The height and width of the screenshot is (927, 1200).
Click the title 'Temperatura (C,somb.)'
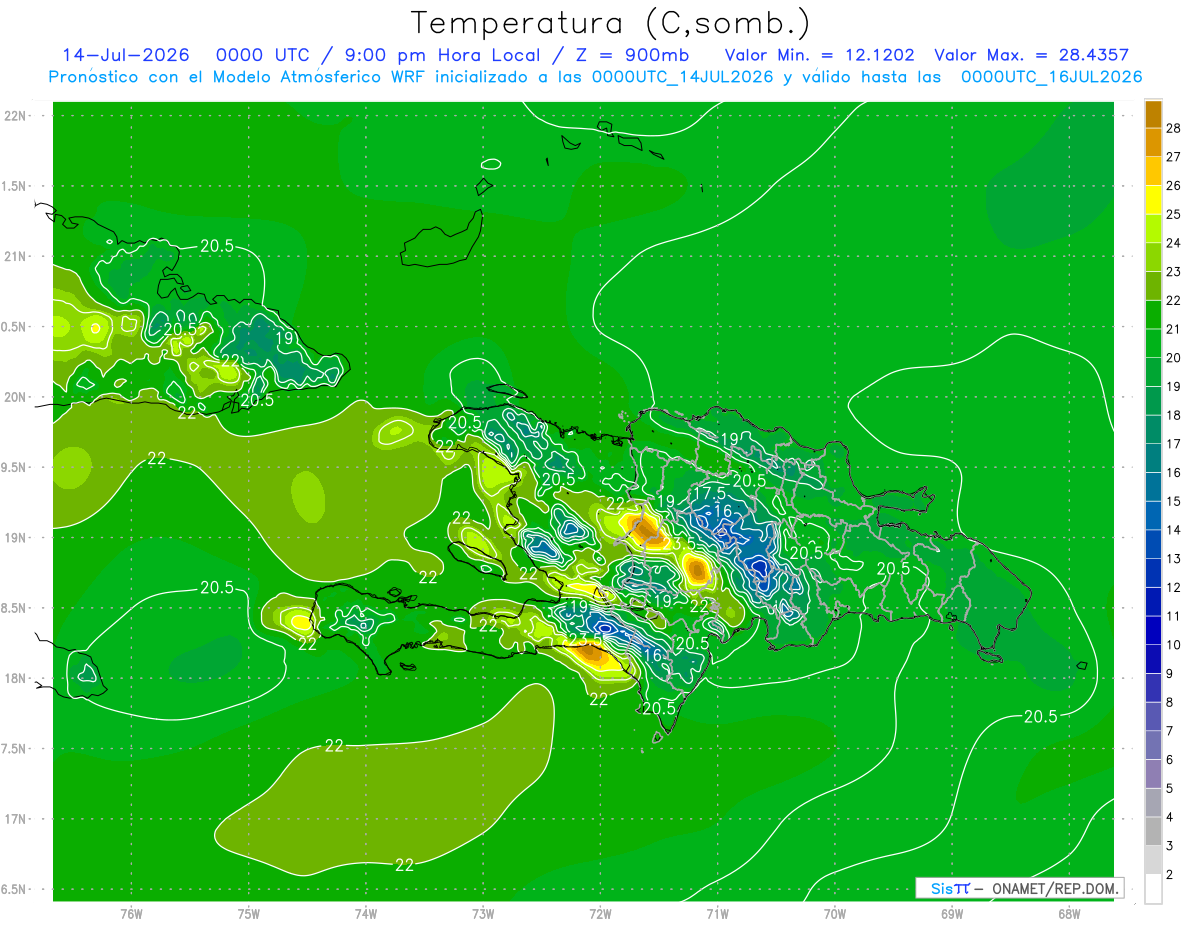610,23
